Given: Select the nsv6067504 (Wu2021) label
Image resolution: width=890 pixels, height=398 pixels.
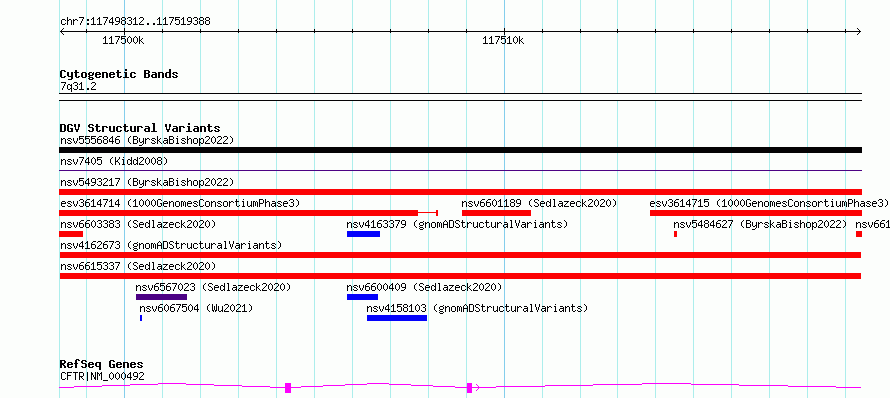Looking at the screenshot, I should (x=196, y=308).
